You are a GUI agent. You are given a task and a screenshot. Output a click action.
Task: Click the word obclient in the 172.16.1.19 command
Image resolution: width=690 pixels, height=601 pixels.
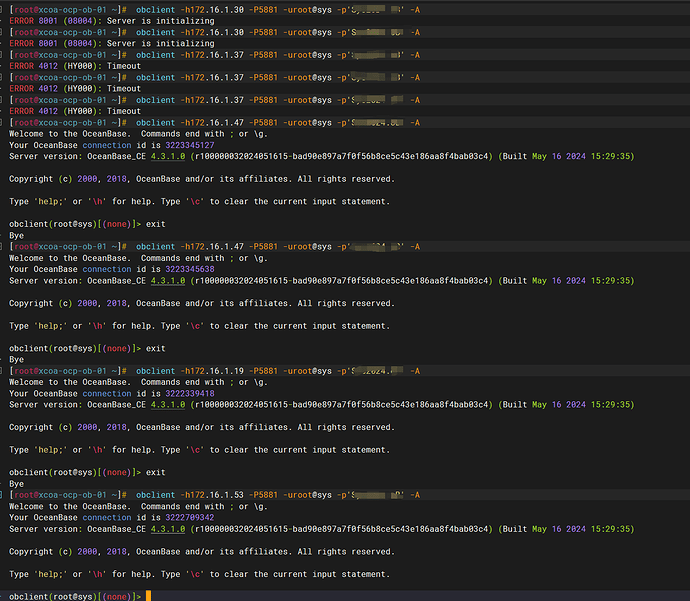[155, 371]
